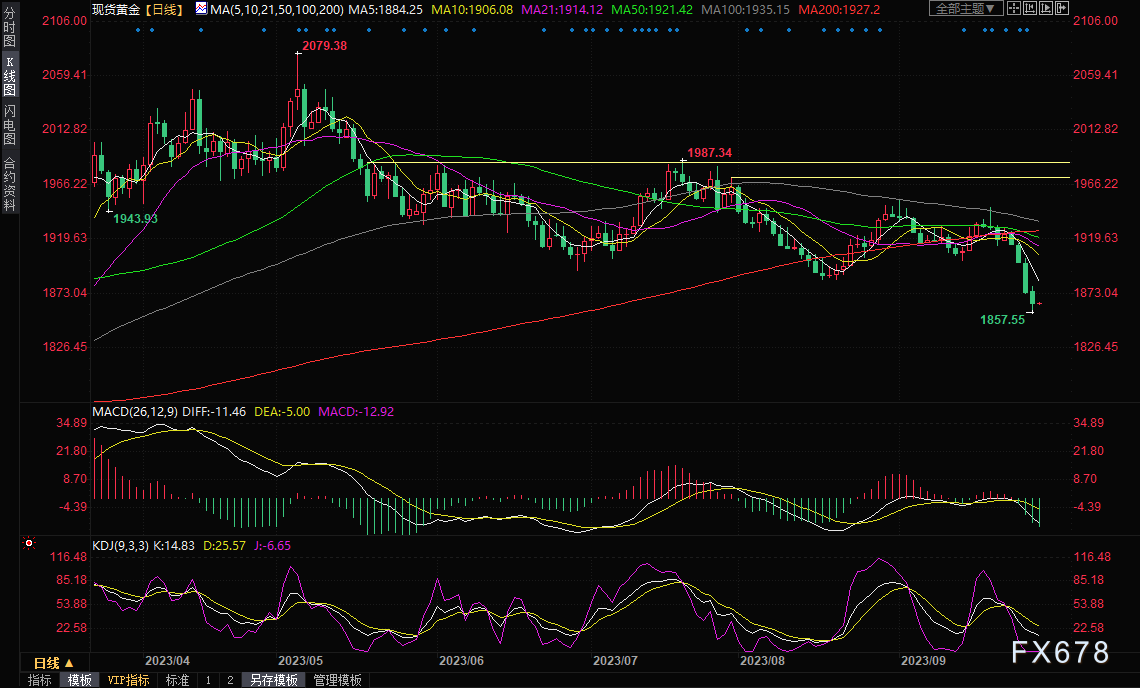
Task: Click the MA indicator chart icon
Action: pos(202,9)
